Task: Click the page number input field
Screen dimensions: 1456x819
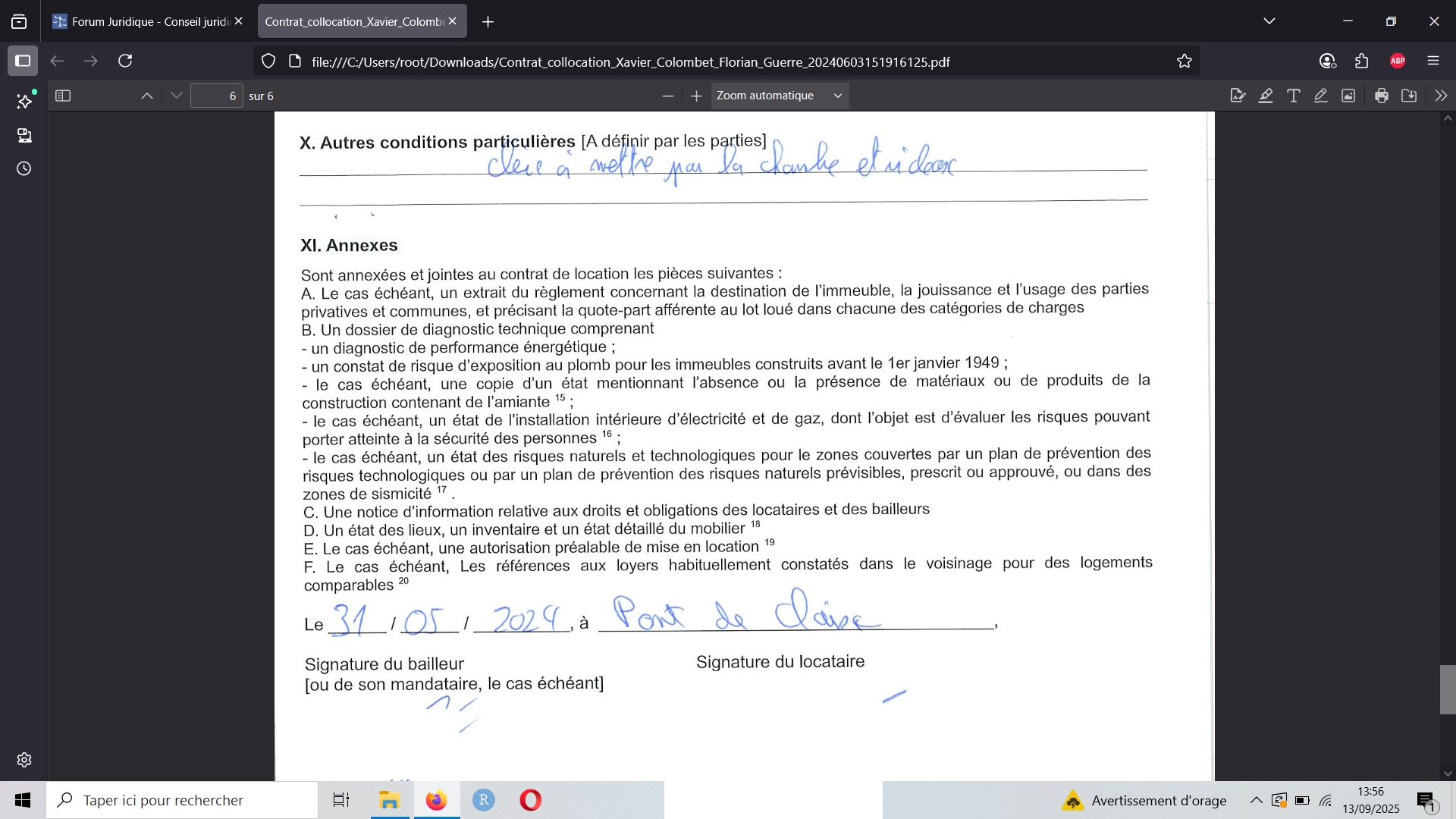Action: [216, 96]
